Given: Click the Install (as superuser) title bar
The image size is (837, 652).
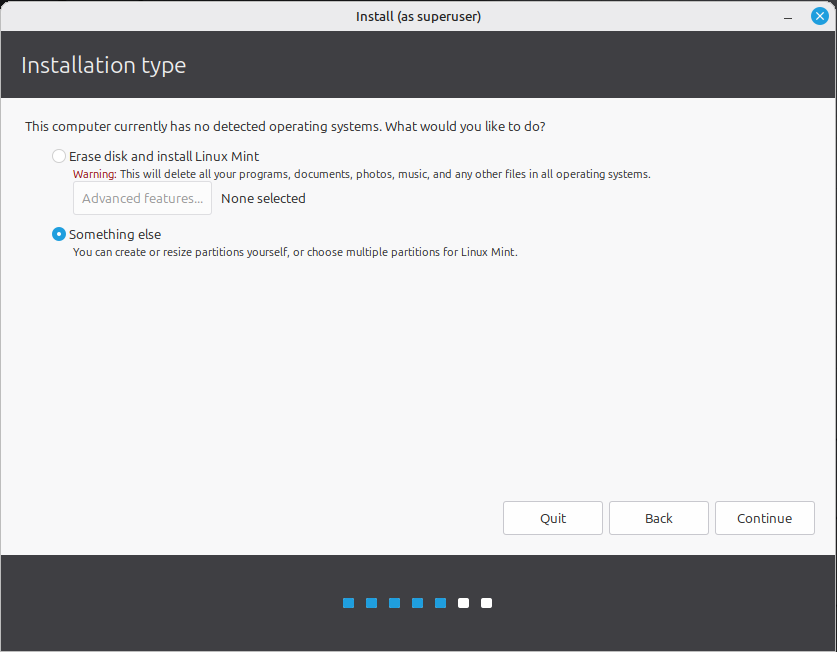Looking at the screenshot, I should coord(418,16).
